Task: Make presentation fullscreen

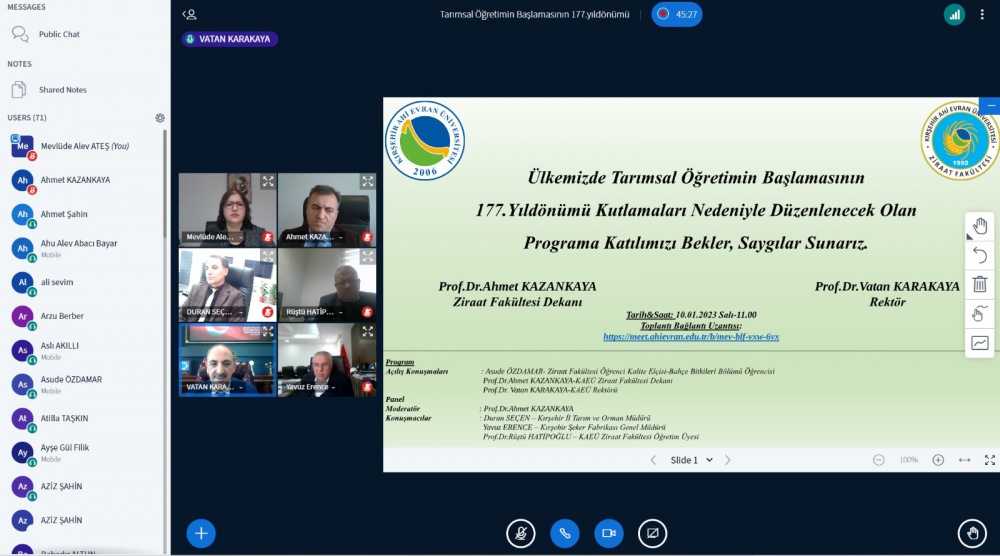Action: tap(990, 460)
